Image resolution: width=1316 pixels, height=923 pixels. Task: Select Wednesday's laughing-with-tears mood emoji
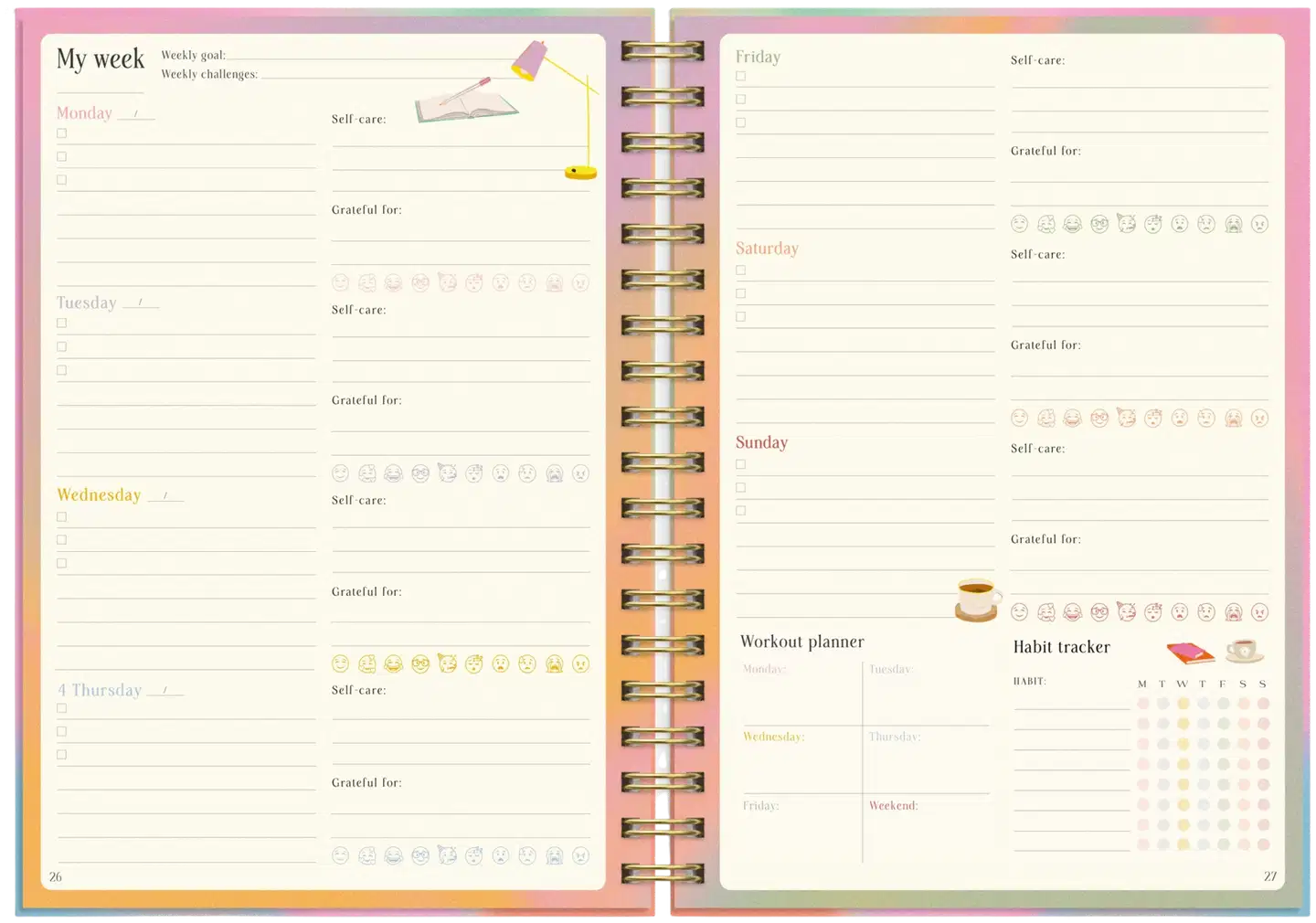point(394,663)
